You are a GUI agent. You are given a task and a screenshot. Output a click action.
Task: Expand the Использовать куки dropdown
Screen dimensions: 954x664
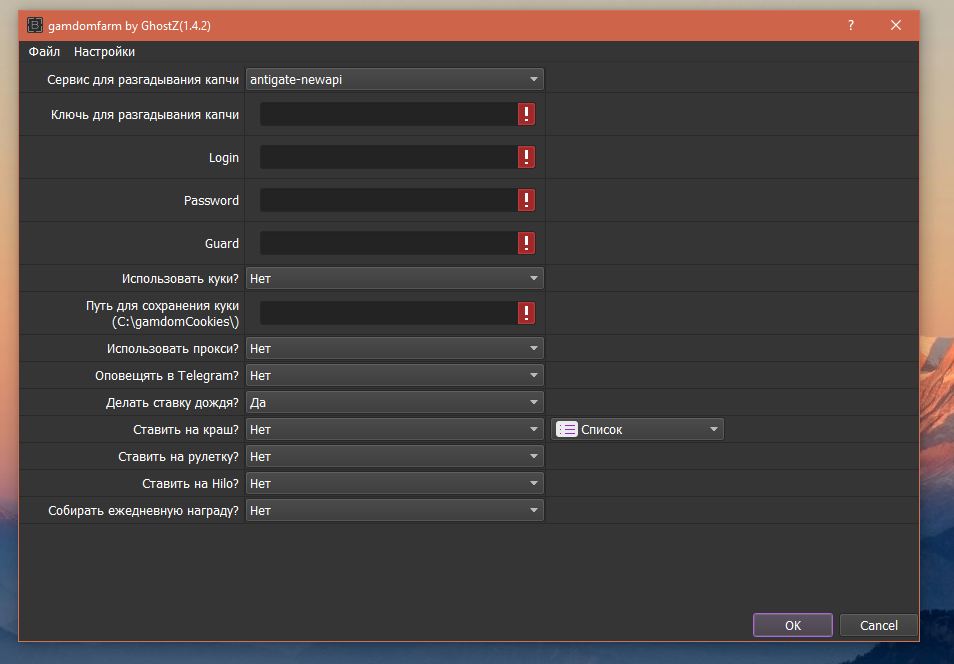point(394,278)
